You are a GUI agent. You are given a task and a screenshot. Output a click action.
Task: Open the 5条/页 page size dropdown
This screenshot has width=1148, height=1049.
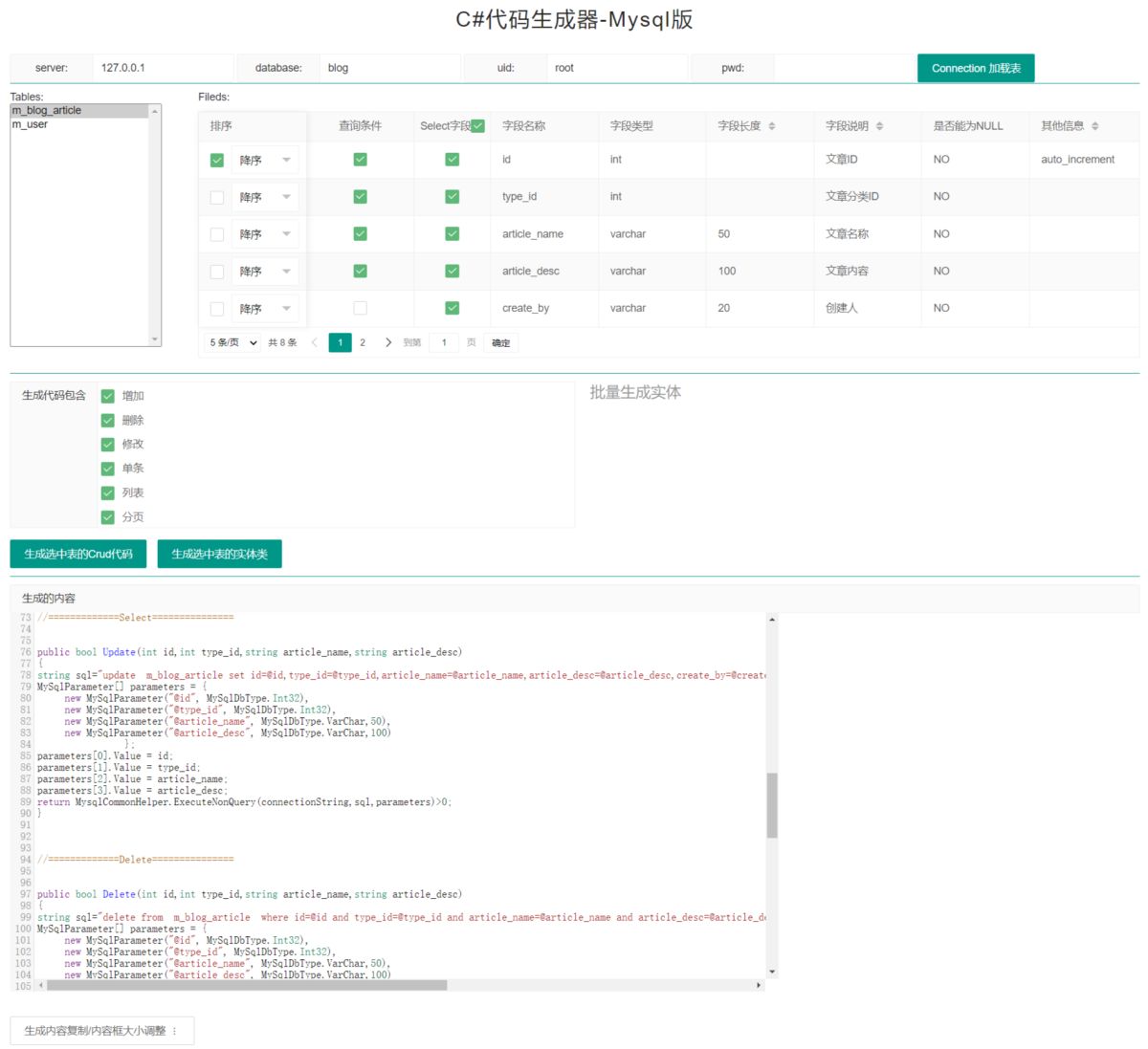231,341
